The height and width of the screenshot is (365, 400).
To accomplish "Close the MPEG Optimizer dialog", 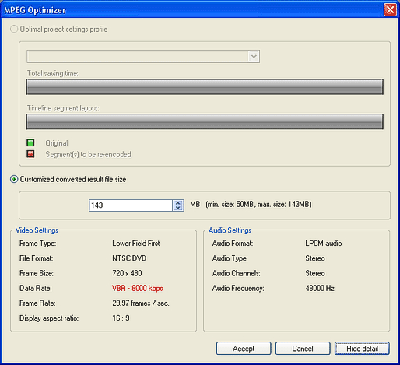I will 389,10.
